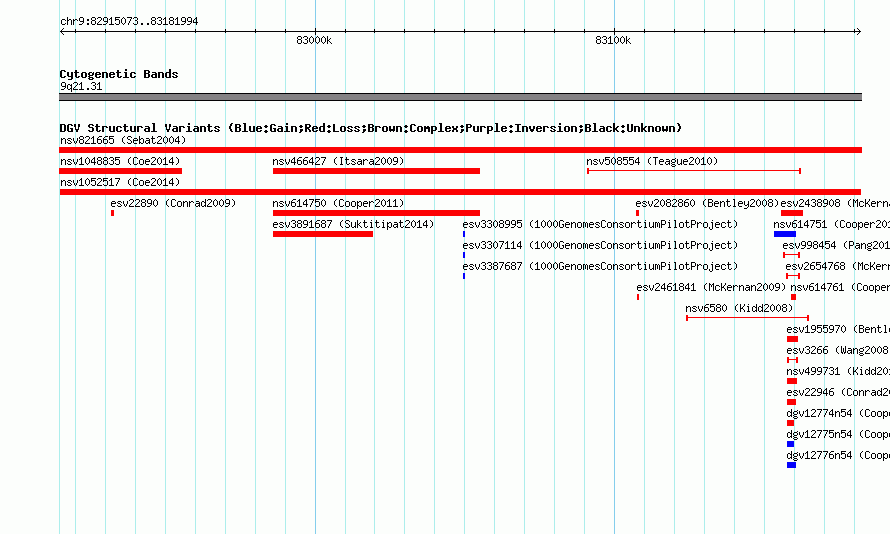
Task: Click the red bar under esv1955970
Action: (x=792, y=339)
